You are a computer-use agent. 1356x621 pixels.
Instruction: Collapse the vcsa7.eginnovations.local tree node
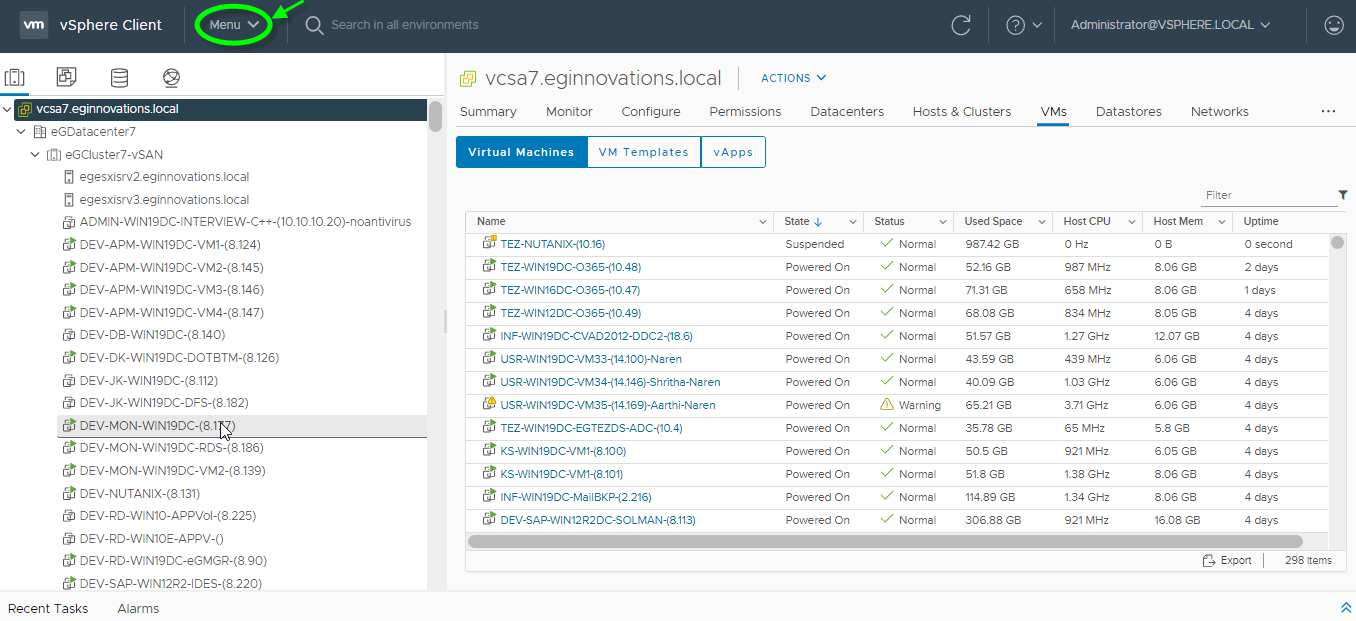pos(8,109)
